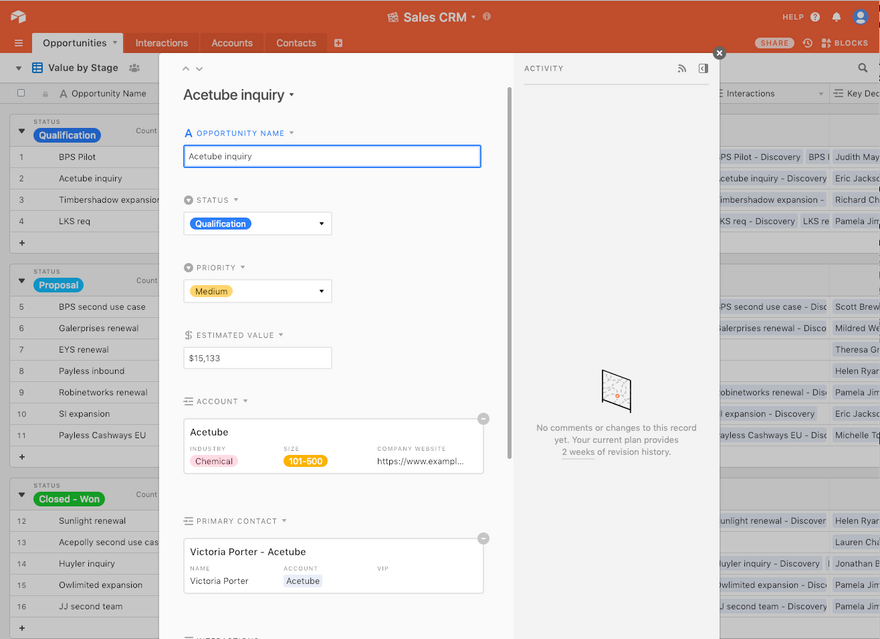The width and height of the screenshot is (880, 639).
Task: Open the Status dropdown showing Qualification
Action: tap(258, 224)
